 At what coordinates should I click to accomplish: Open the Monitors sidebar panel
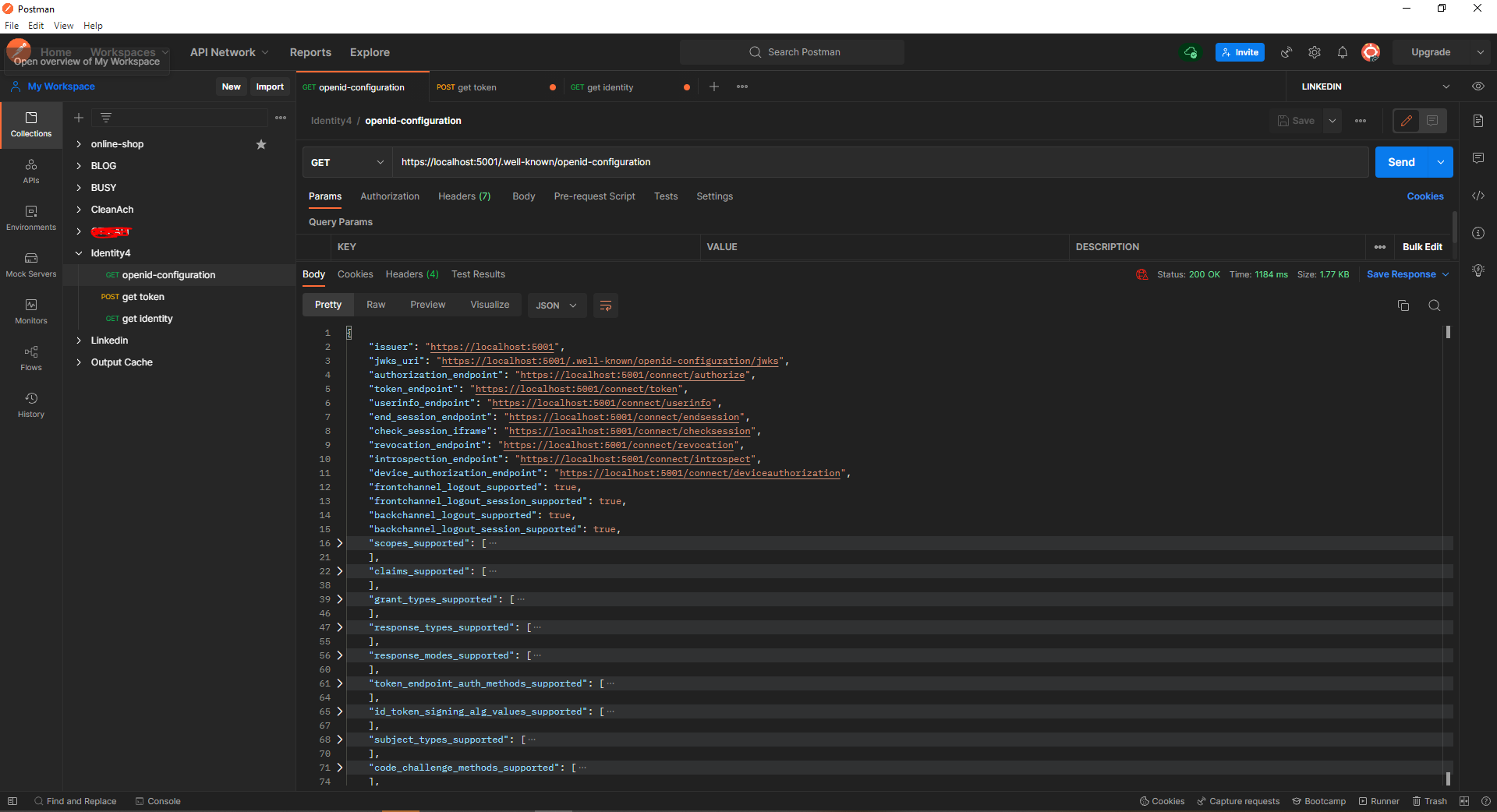(x=31, y=312)
